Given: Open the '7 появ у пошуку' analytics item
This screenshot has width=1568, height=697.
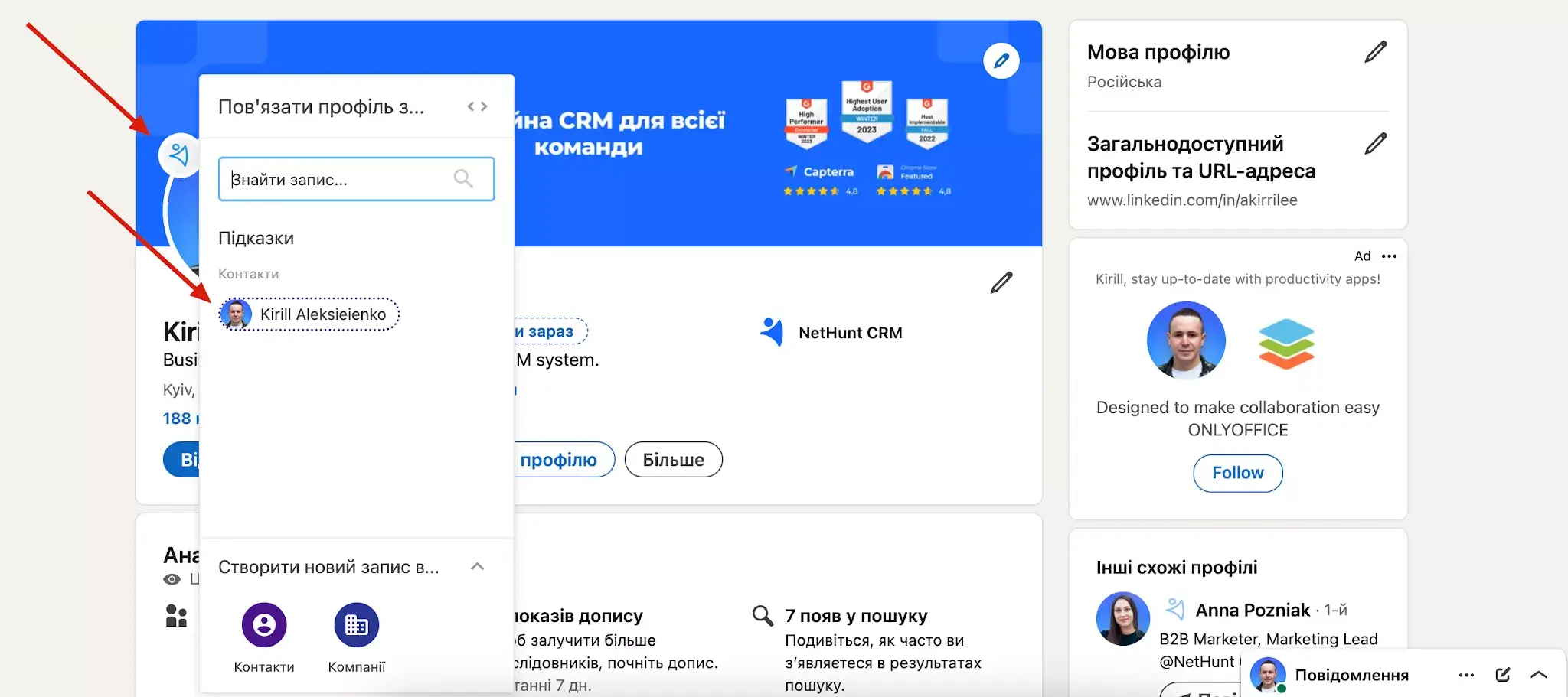Looking at the screenshot, I should click(856, 616).
